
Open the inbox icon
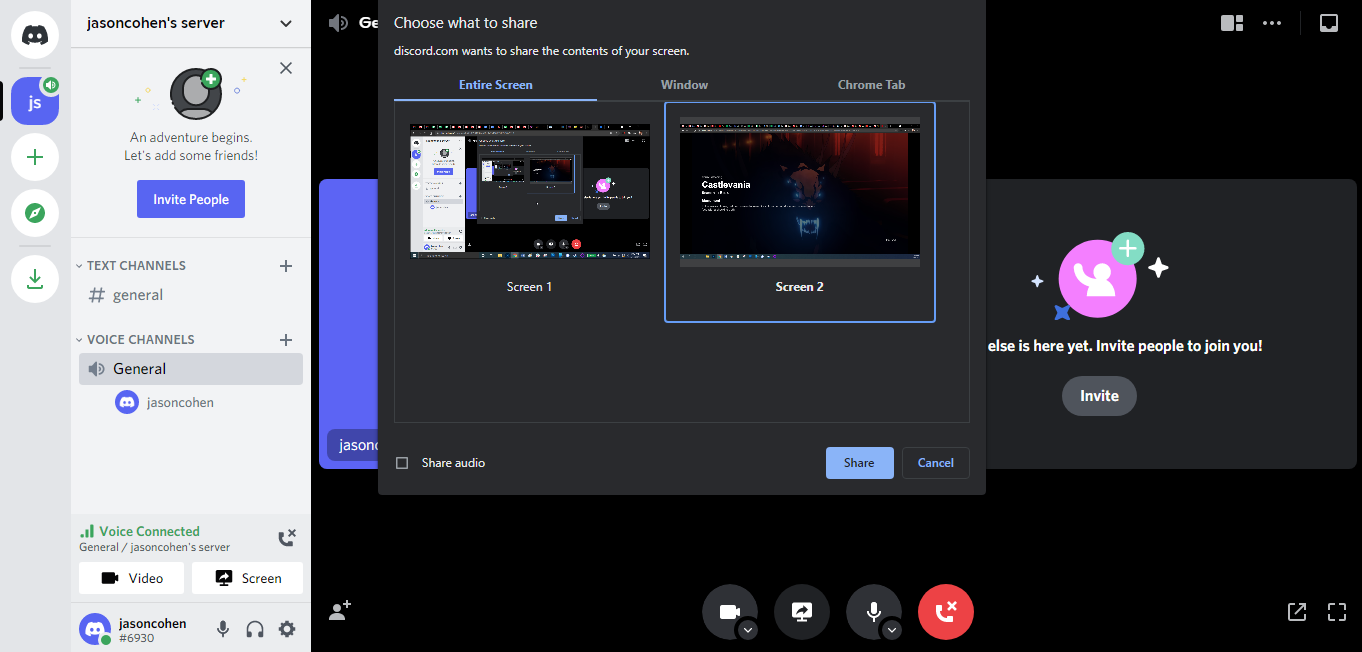(x=1329, y=23)
